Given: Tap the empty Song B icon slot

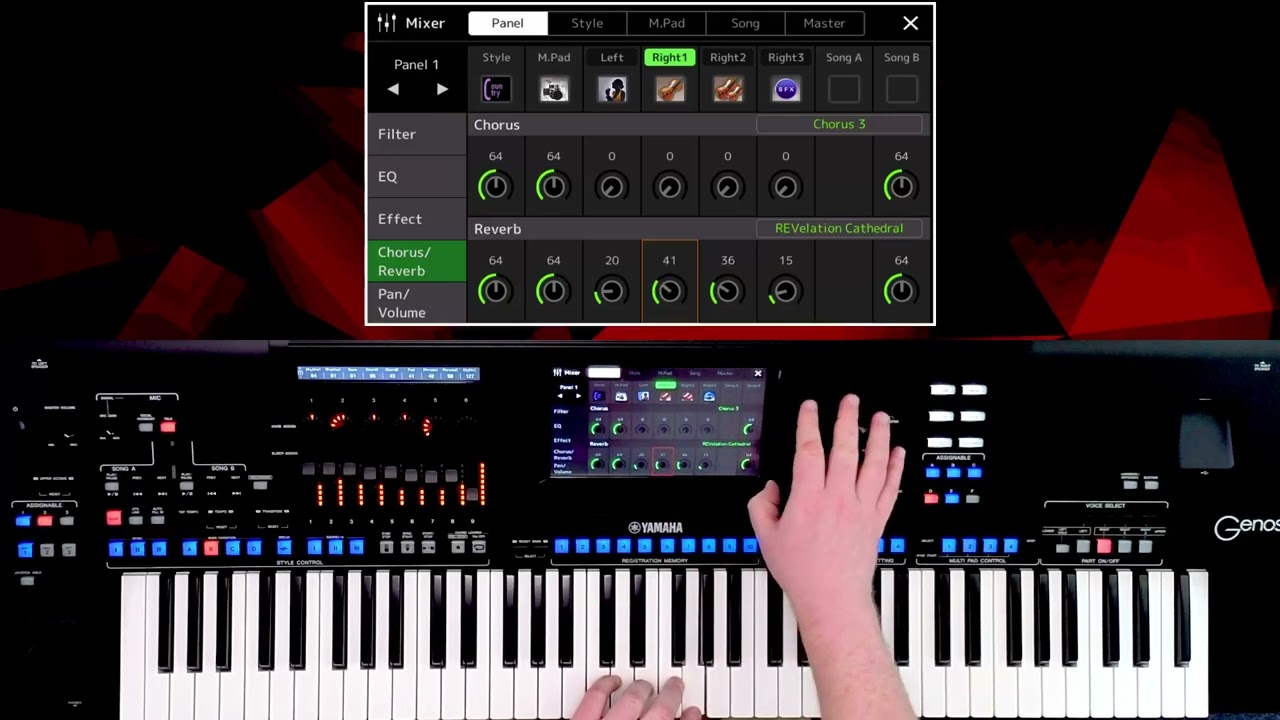Looking at the screenshot, I should 902,90.
